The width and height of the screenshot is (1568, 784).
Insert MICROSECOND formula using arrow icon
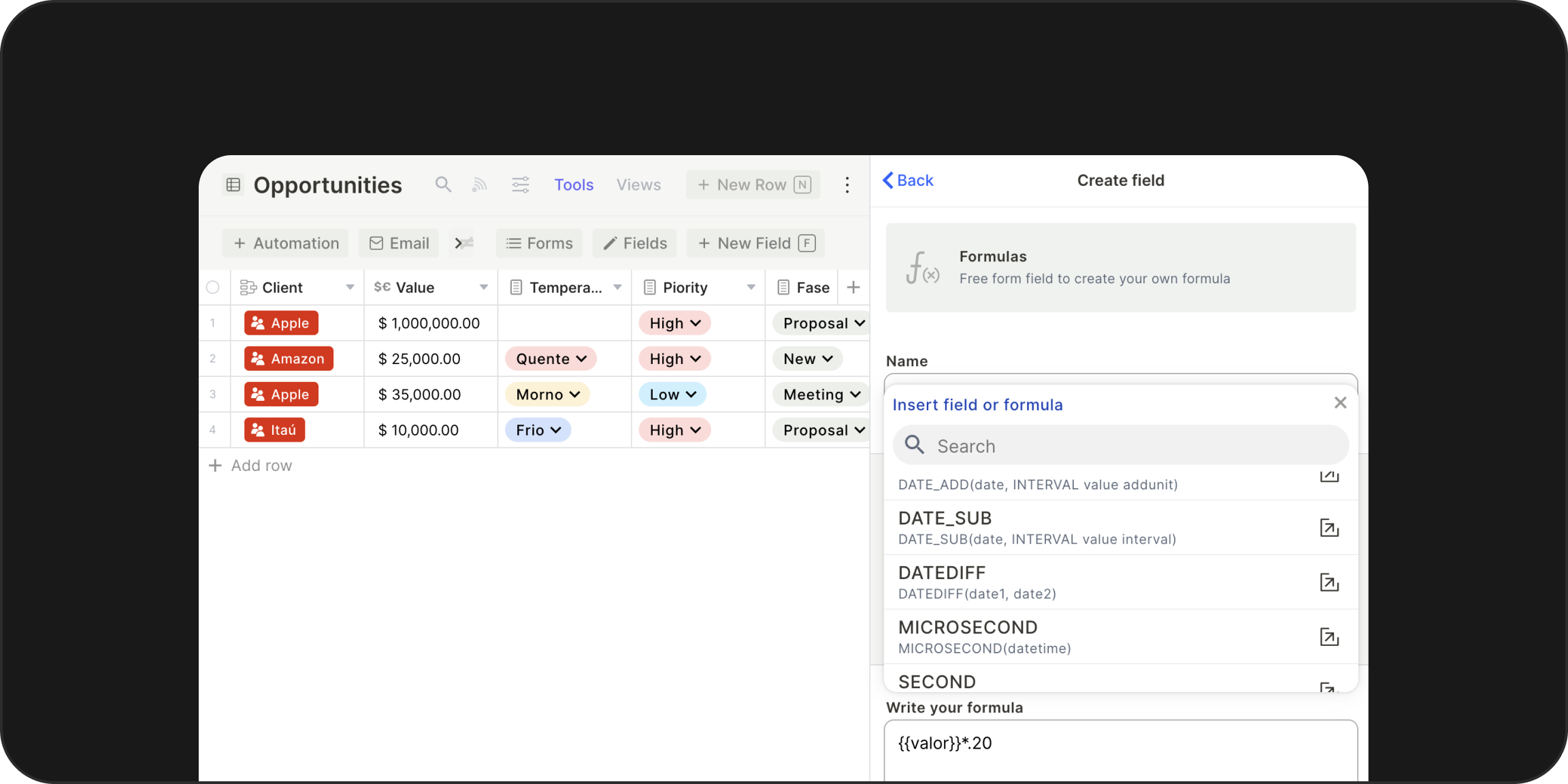[1329, 637]
